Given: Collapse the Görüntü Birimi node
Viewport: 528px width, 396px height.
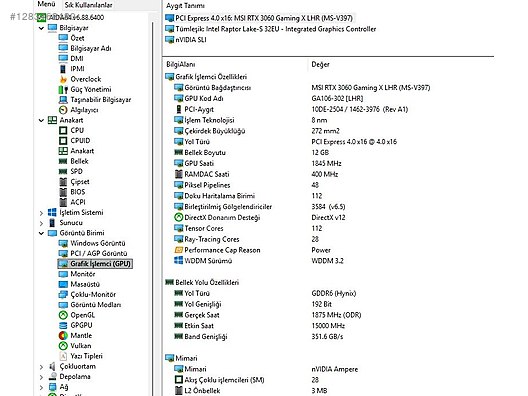Looking at the screenshot, I should tap(41, 233).
